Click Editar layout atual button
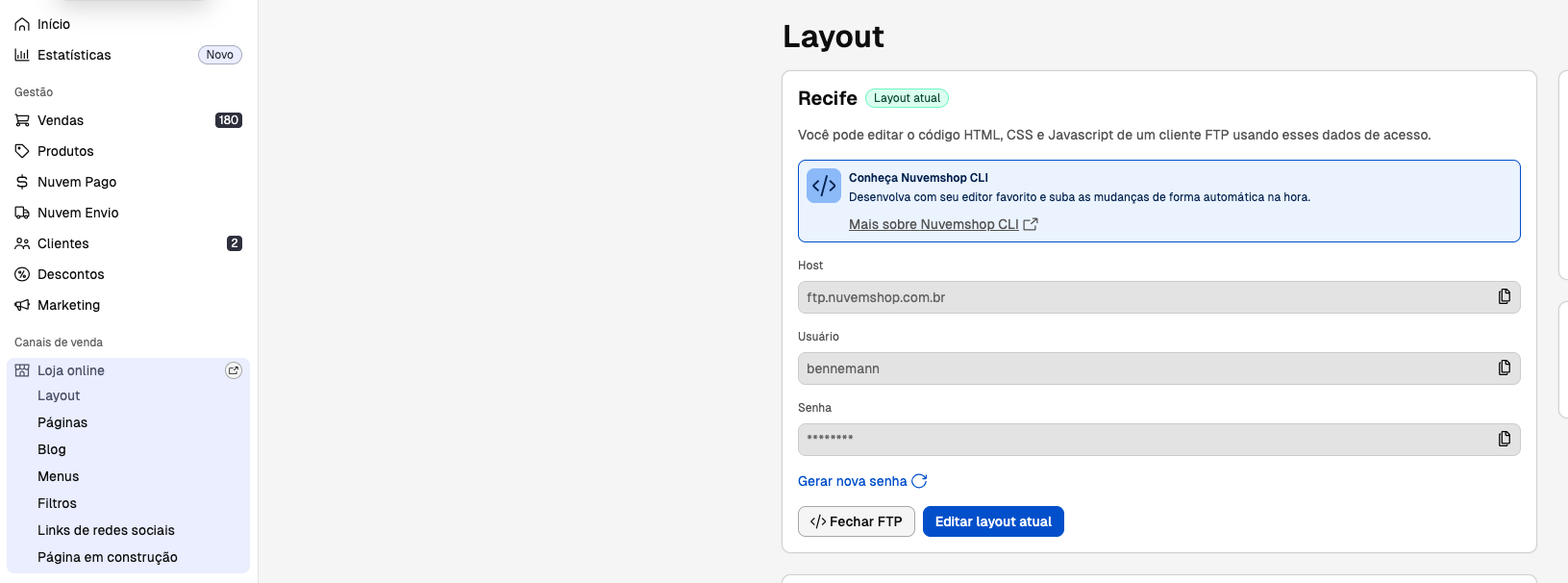The height and width of the screenshot is (583, 1568). pyautogui.click(x=993, y=521)
